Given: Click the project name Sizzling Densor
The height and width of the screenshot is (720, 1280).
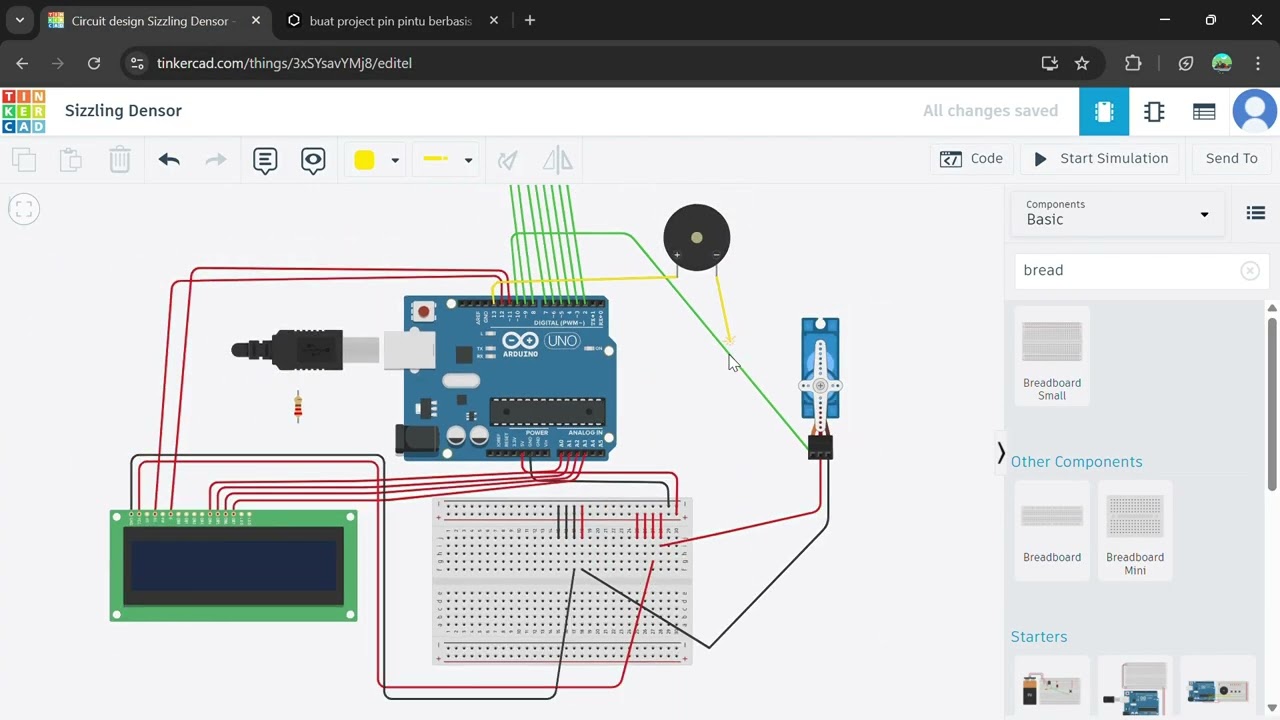Looking at the screenshot, I should pos(123,111).
